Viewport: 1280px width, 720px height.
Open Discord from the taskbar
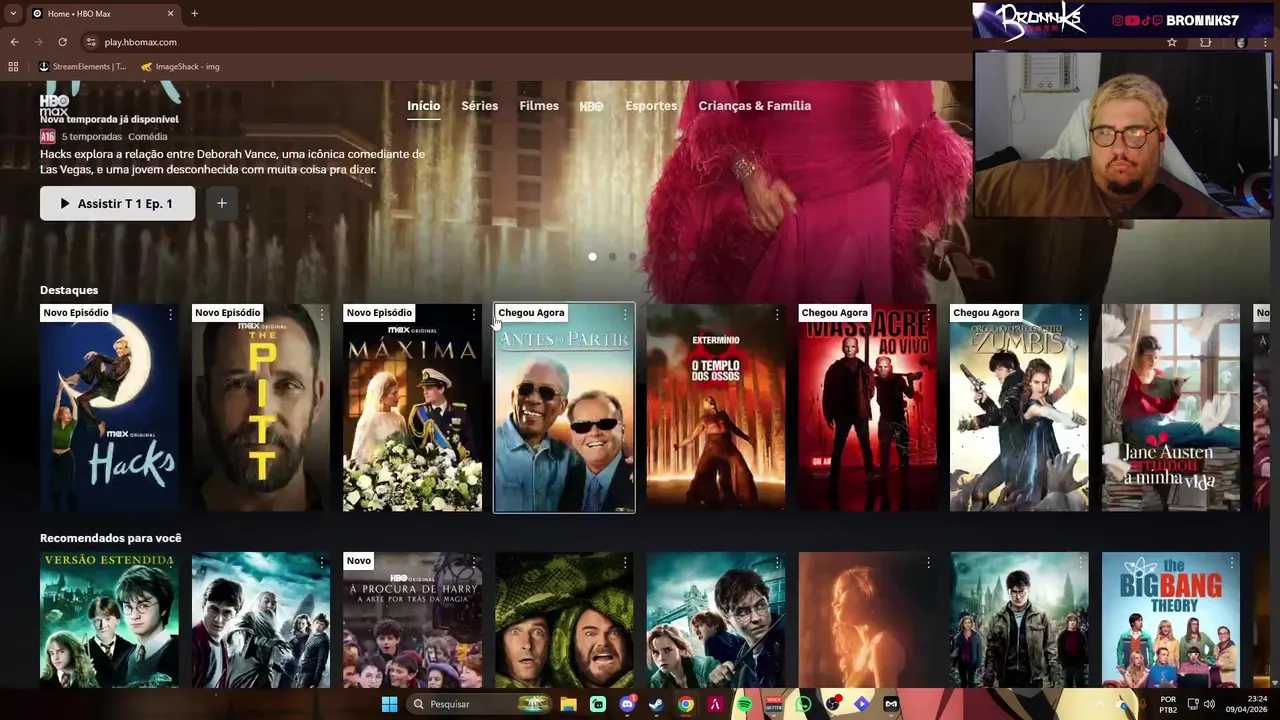(627, 704)
